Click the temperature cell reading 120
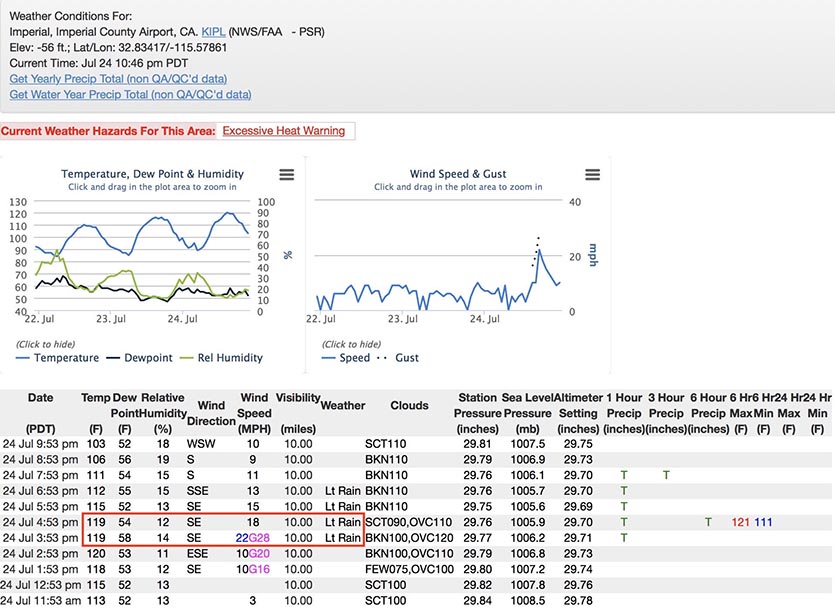Viewport: 835px width, 608px height. tap(96, 554)
